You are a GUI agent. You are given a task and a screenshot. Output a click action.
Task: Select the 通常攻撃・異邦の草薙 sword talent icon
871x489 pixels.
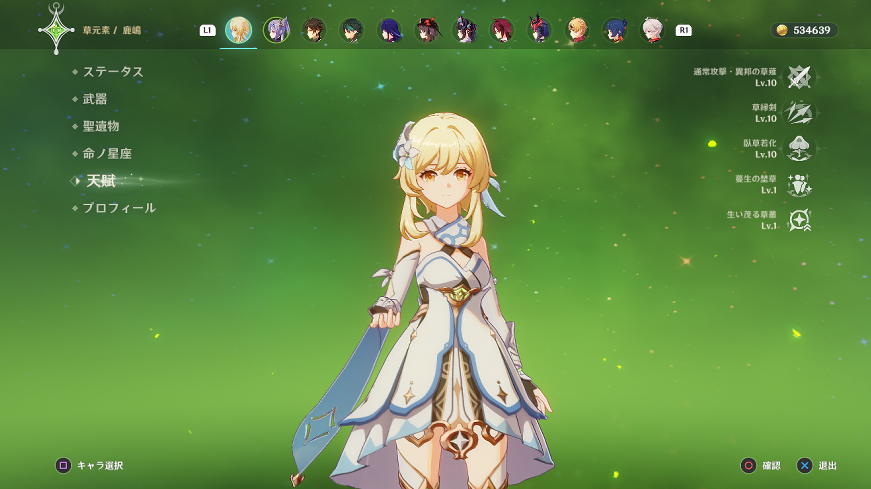coord(799,77)
